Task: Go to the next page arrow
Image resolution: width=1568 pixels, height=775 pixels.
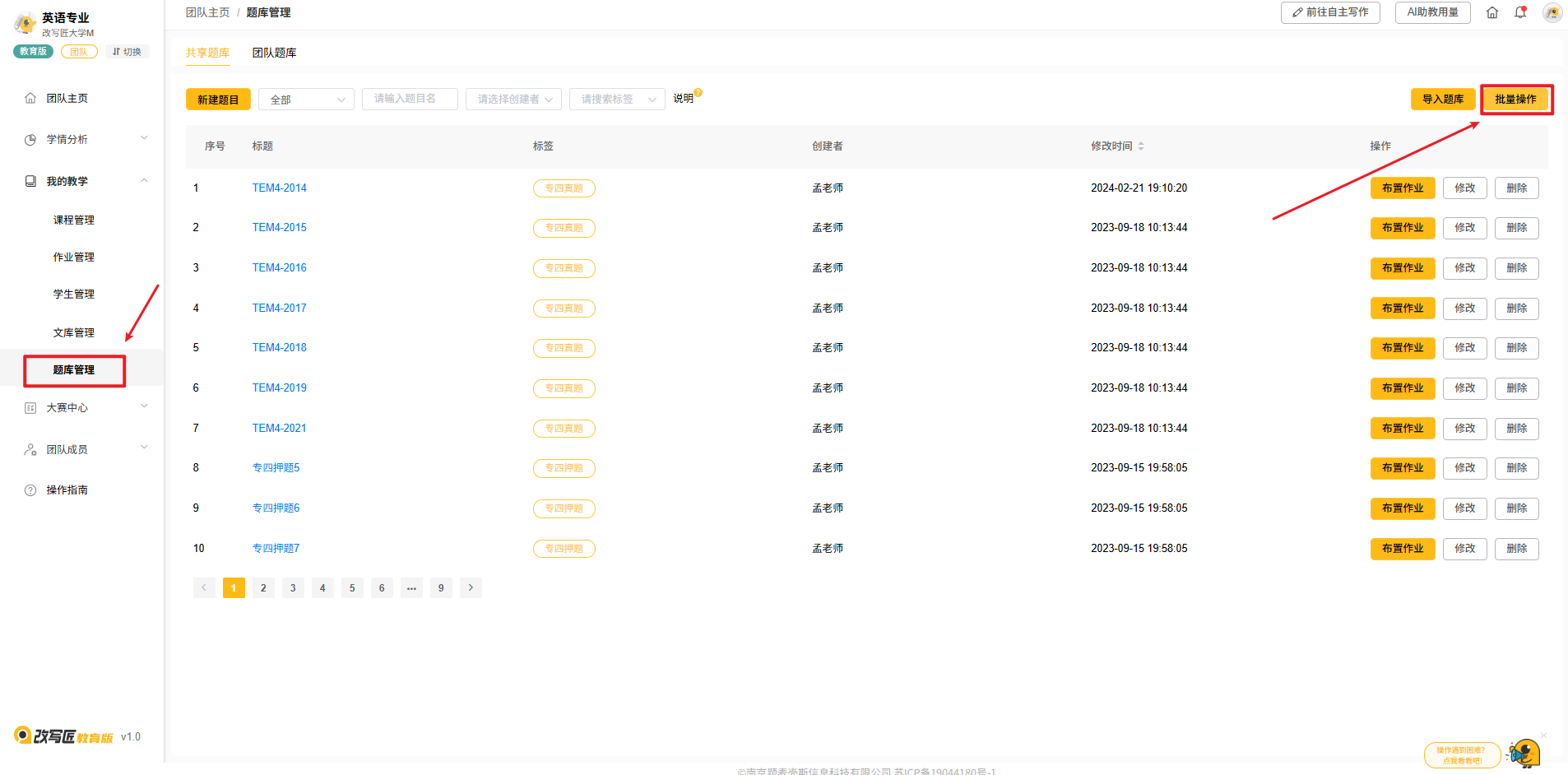Action: coord(471,588)
